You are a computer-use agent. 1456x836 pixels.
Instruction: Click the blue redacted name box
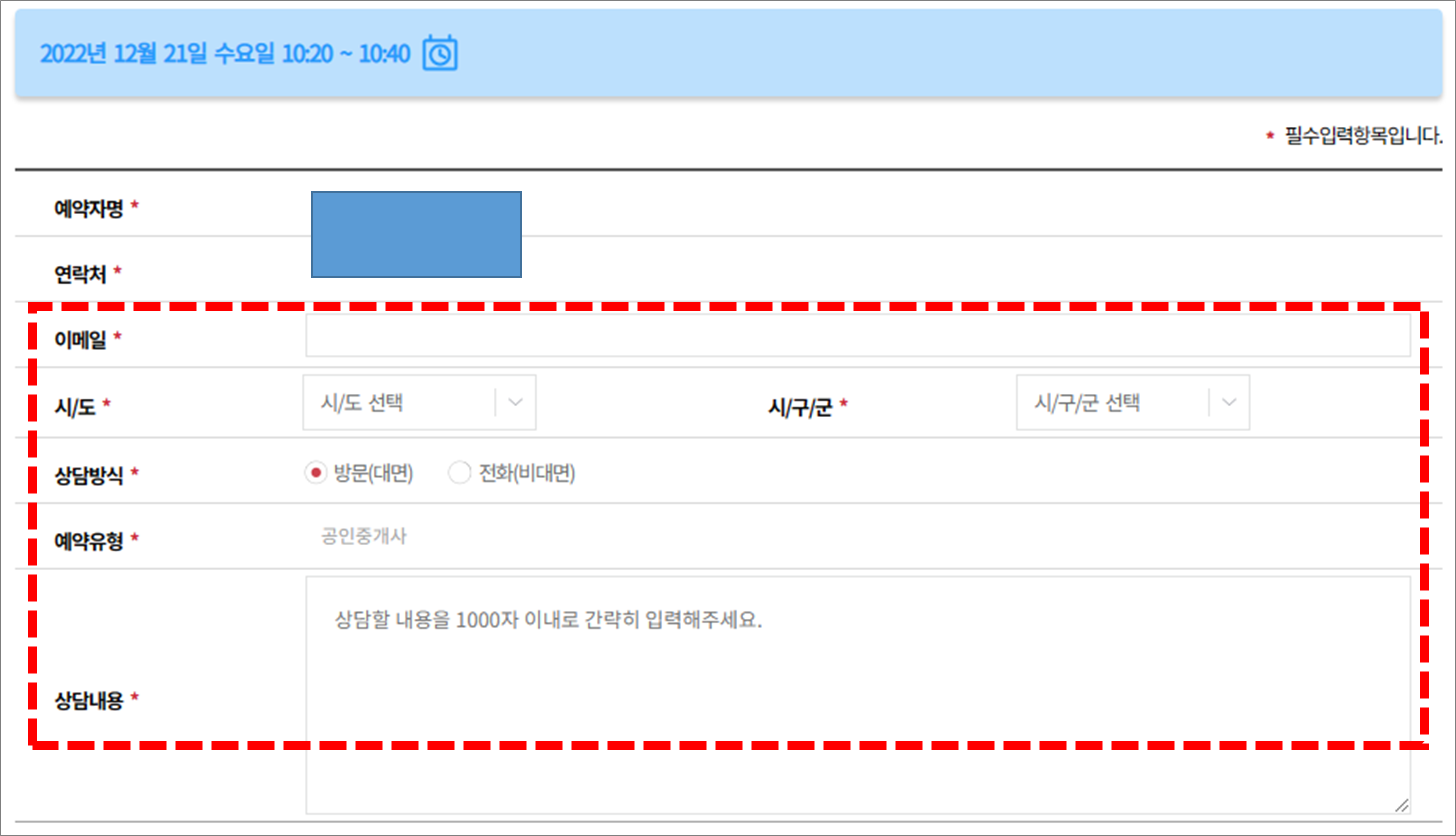point(417,234)
